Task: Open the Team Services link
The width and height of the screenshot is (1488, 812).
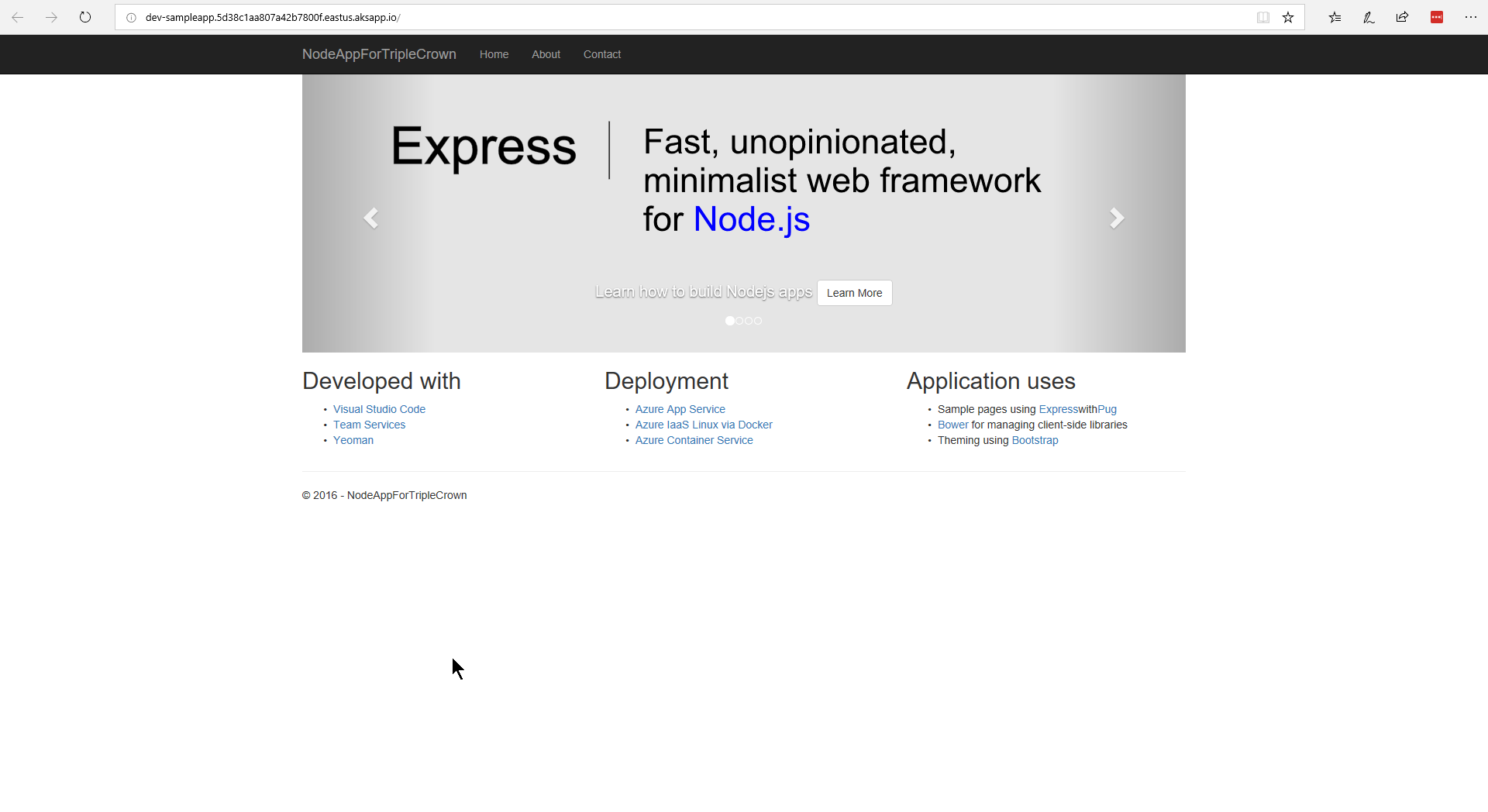Action: pyautogui.click(x=369, y=425)
